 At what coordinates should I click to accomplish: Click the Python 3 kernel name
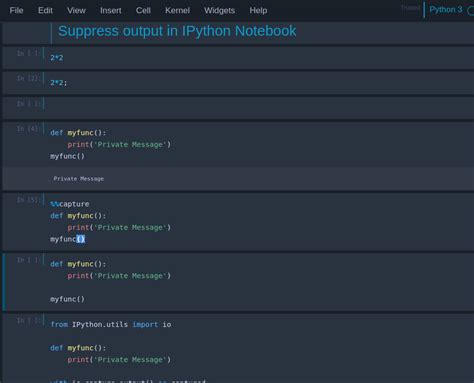(x=446, y=10)
